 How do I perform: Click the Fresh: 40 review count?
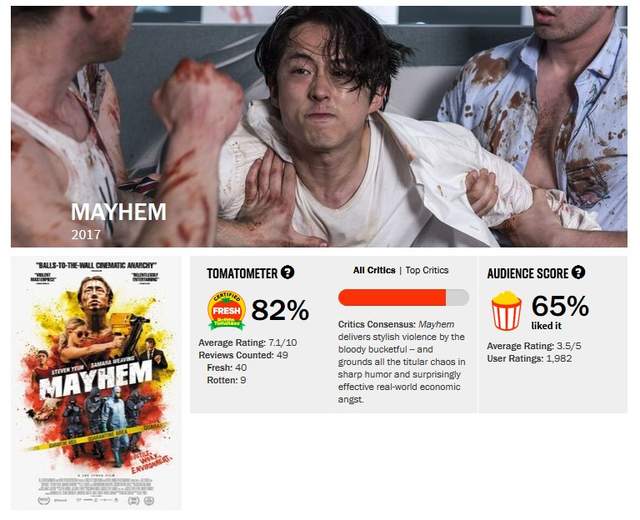tap(227, 368)
